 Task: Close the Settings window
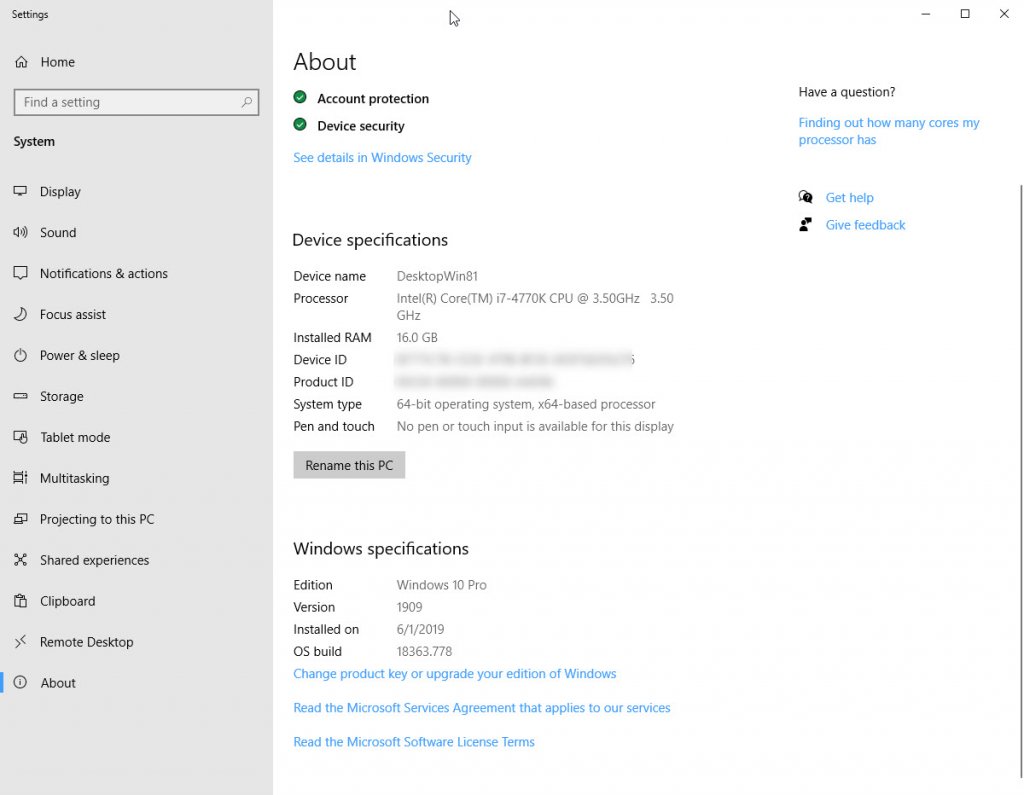(x=1004, y=14)
